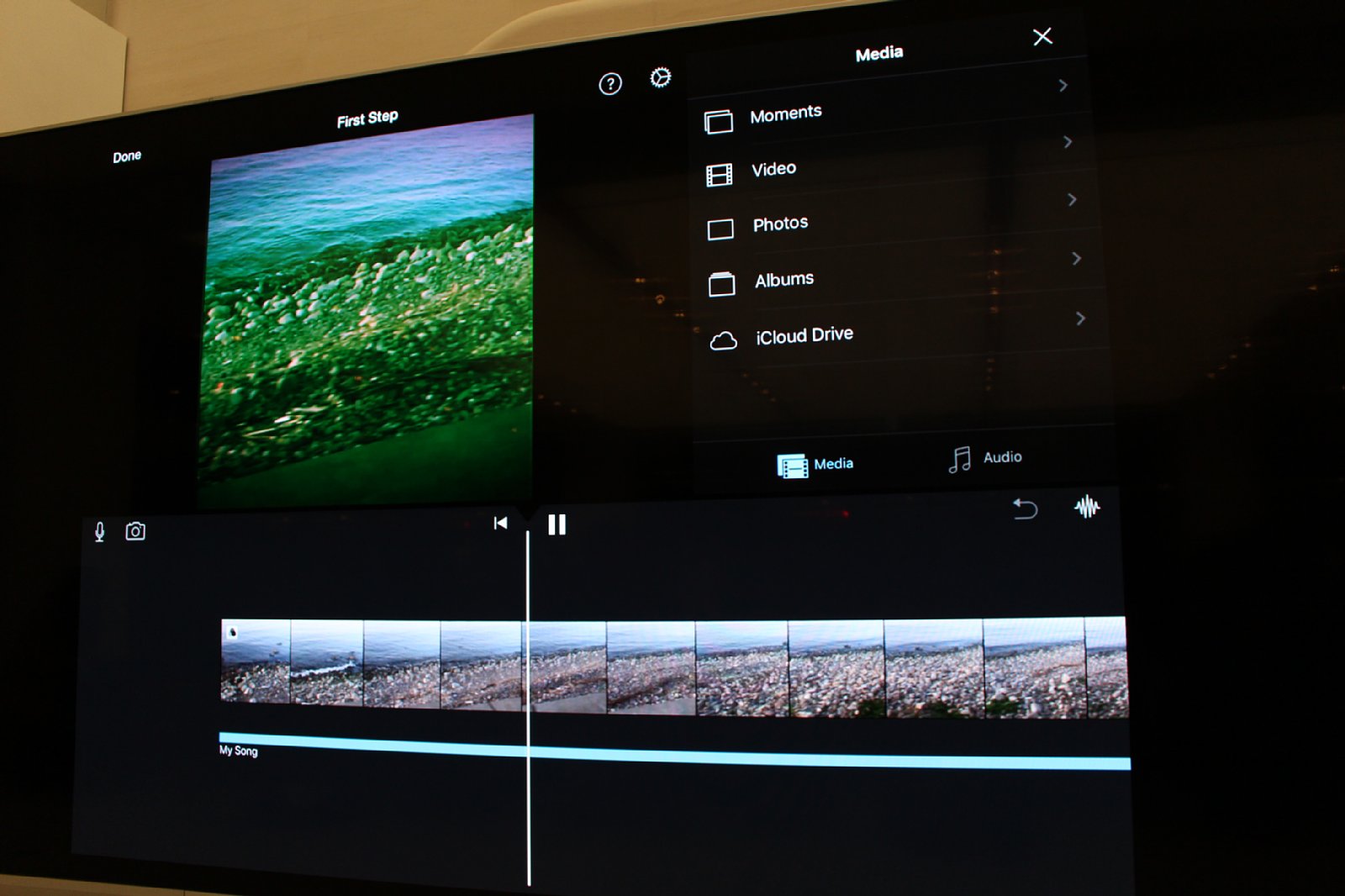Tap the Video filmstrip icon
Screen dimensions: 1345x896
[x=719, y=175]
